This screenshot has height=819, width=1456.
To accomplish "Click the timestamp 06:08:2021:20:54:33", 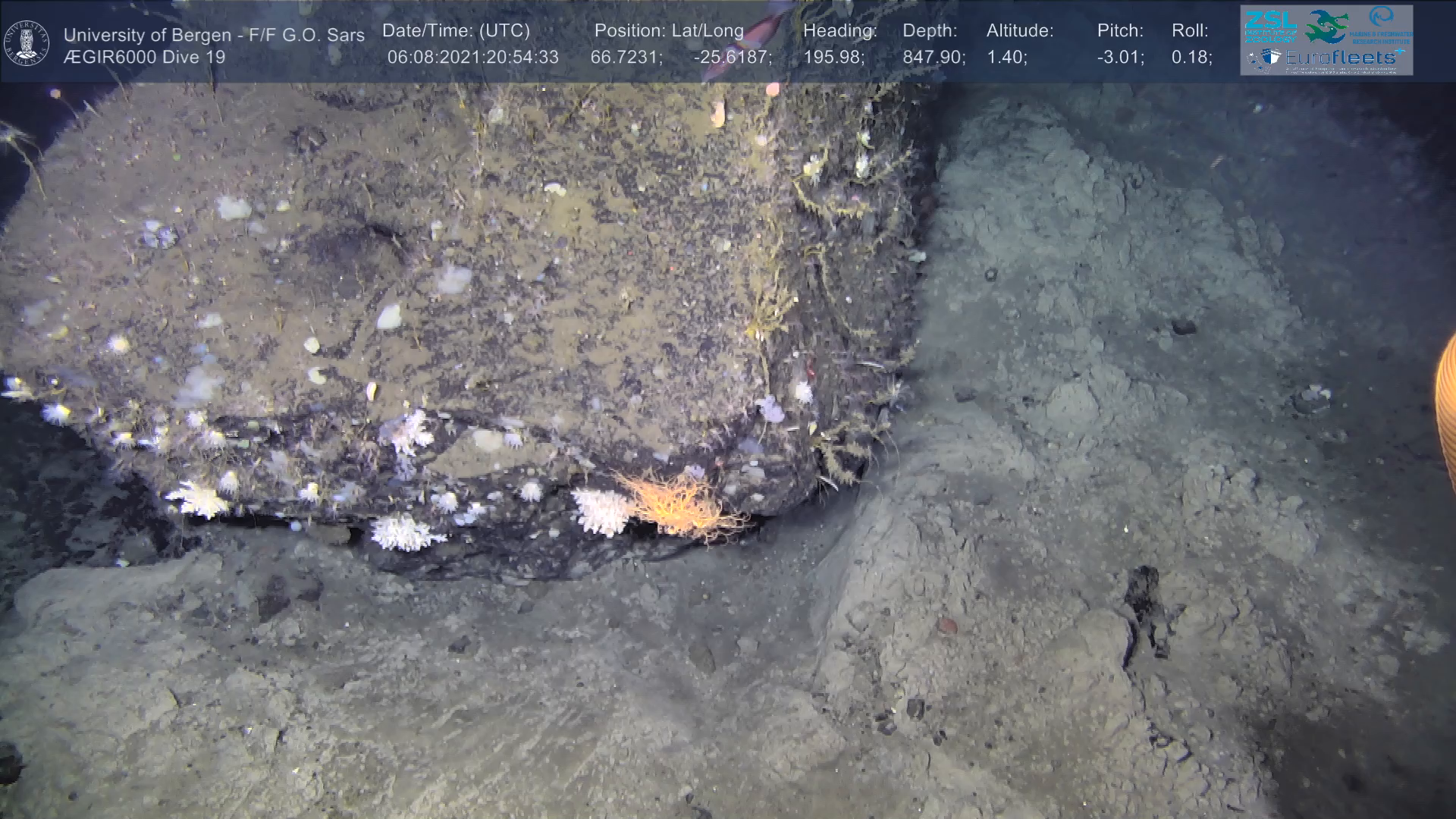I will click(472, 58).
